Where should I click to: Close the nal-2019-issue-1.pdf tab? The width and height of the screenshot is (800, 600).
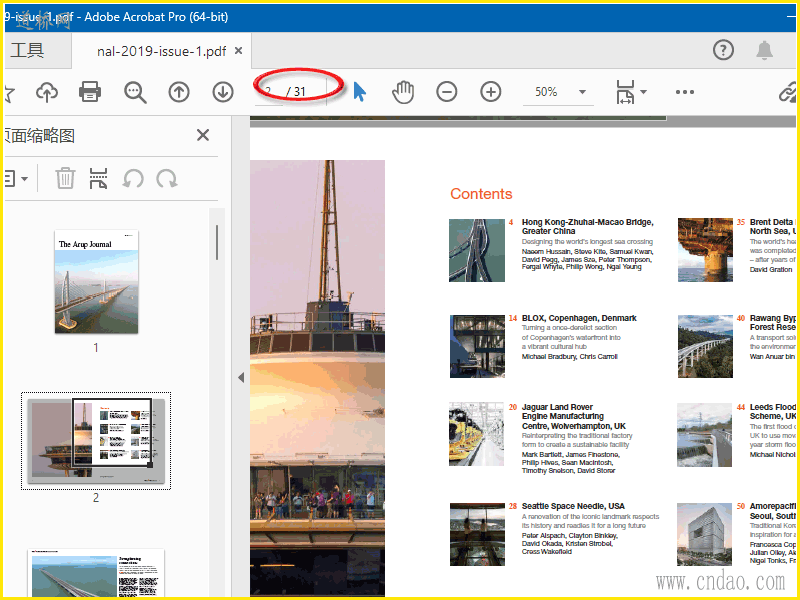click(238, 51)
